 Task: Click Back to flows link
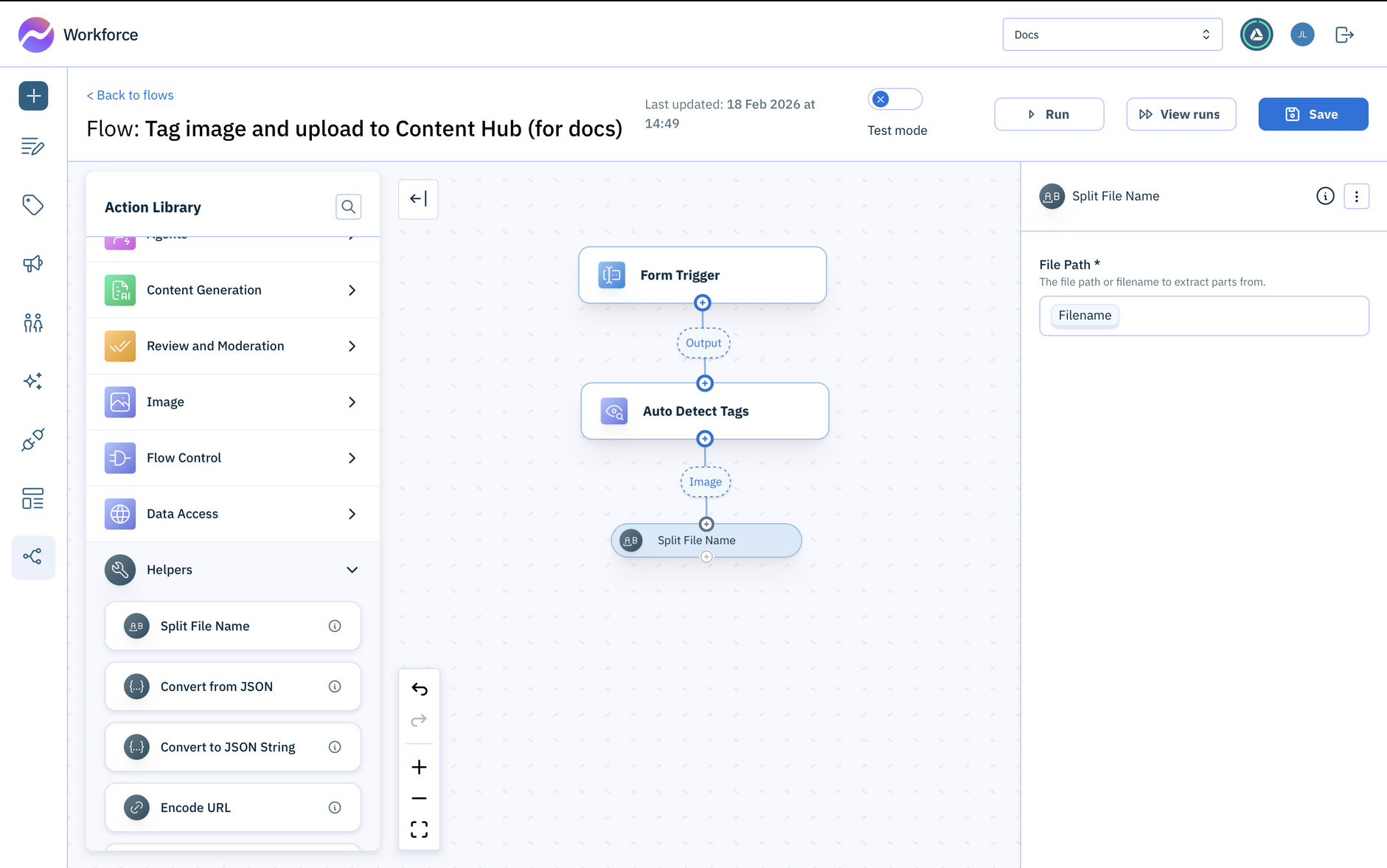(x=130, y=95)
